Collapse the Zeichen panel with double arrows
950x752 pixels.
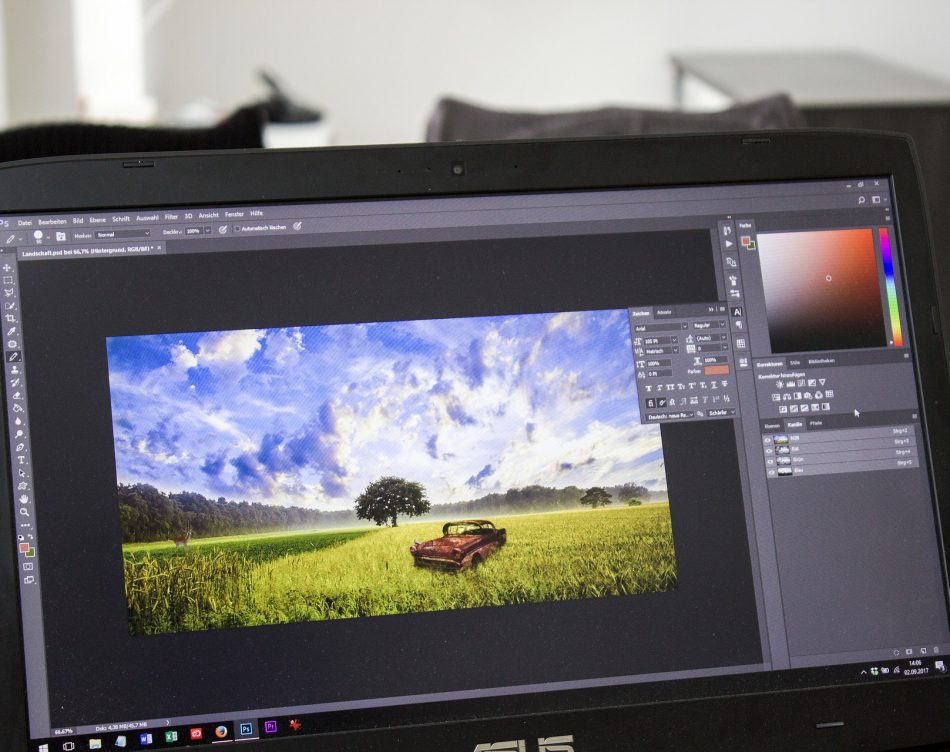coord(711,310)
